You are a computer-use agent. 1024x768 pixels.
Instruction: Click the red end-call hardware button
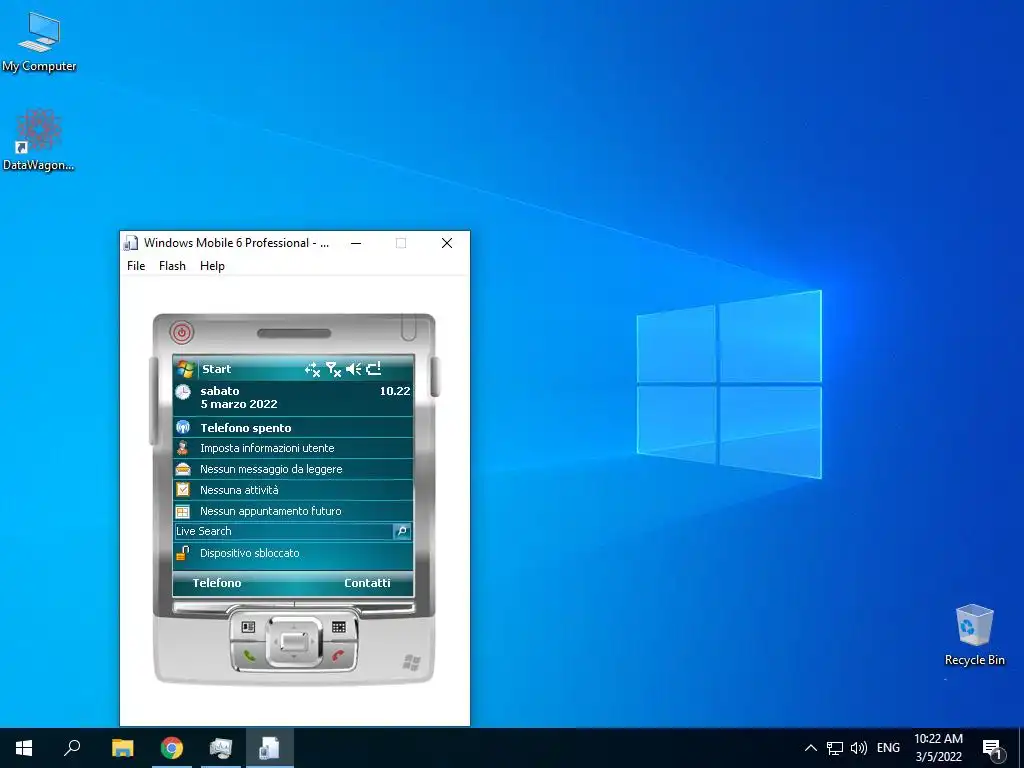(x=339, y=655)
